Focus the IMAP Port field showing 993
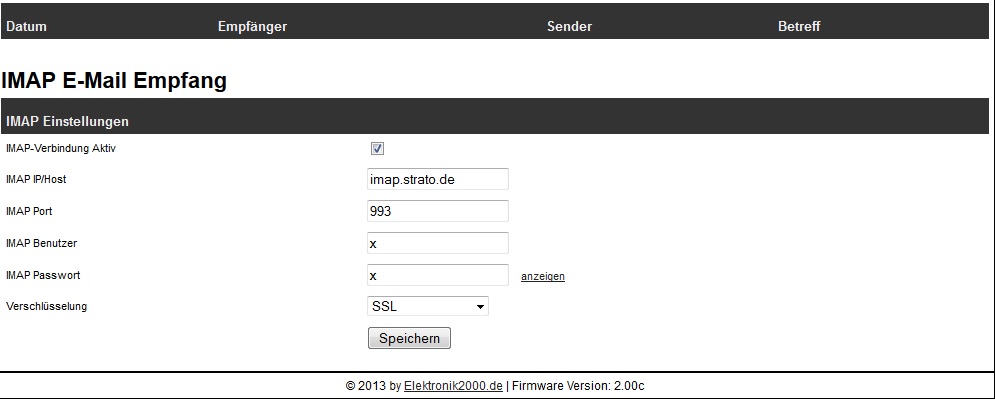995x404 pixels. point(438,211)
